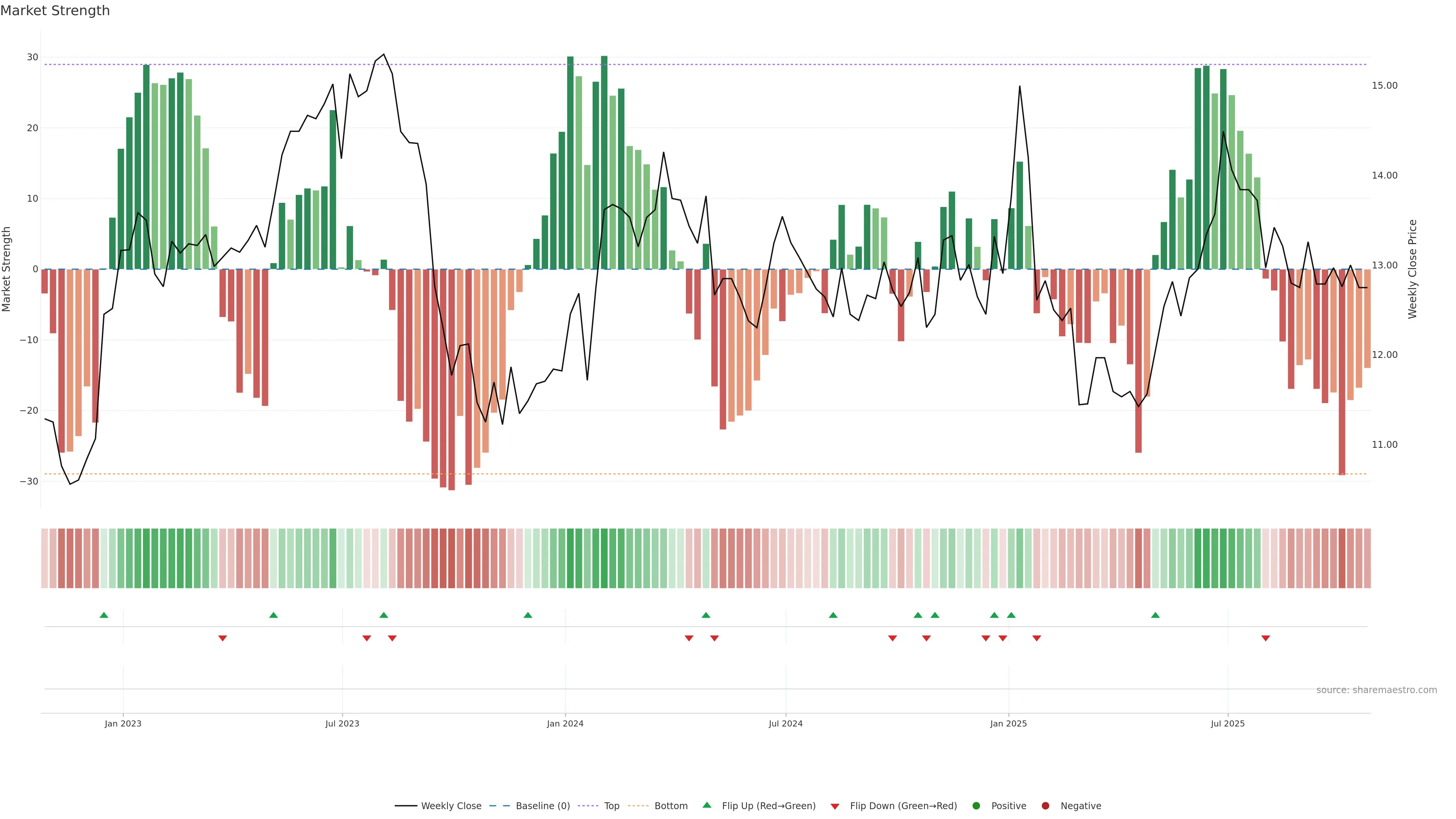Click the Negative red circle legend icon
Image resolution: width=1456 pixels, height=819 pixels.
tap(1045, 806)
